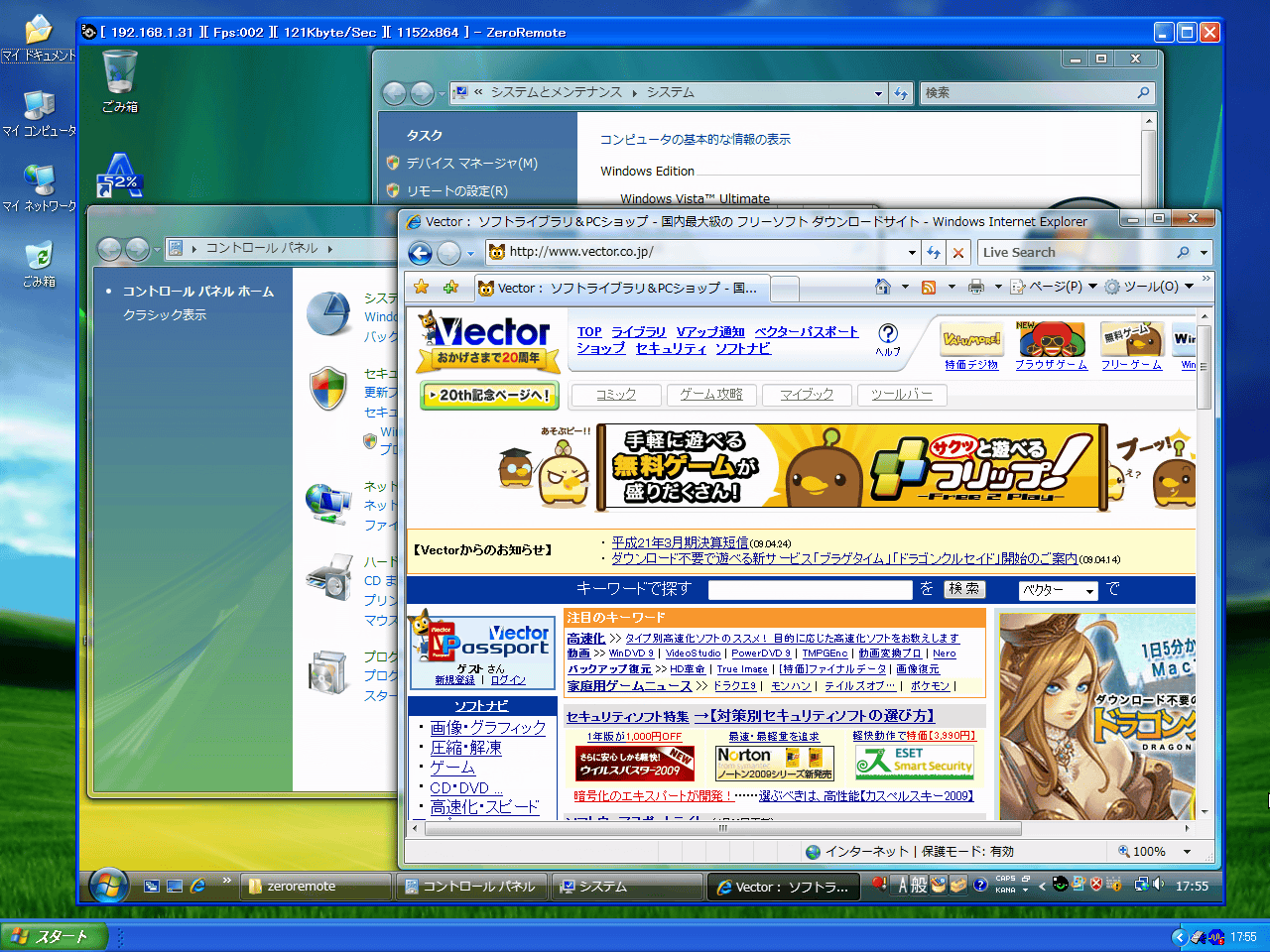Screen dimensions: 1270x952
Task: Click the コントロール パネル Vista taskbar button
Action: tap(473, 887)
